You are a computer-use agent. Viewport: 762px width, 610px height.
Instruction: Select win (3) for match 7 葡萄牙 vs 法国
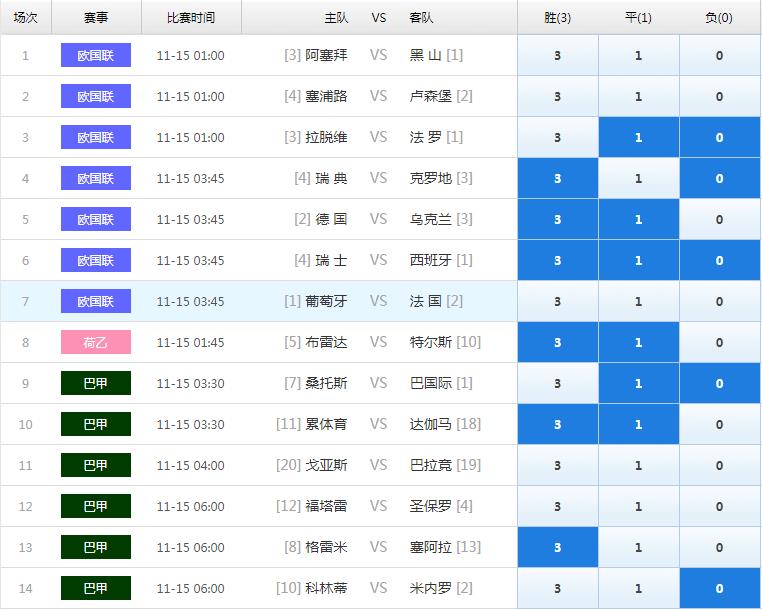(x=558, y=301)
